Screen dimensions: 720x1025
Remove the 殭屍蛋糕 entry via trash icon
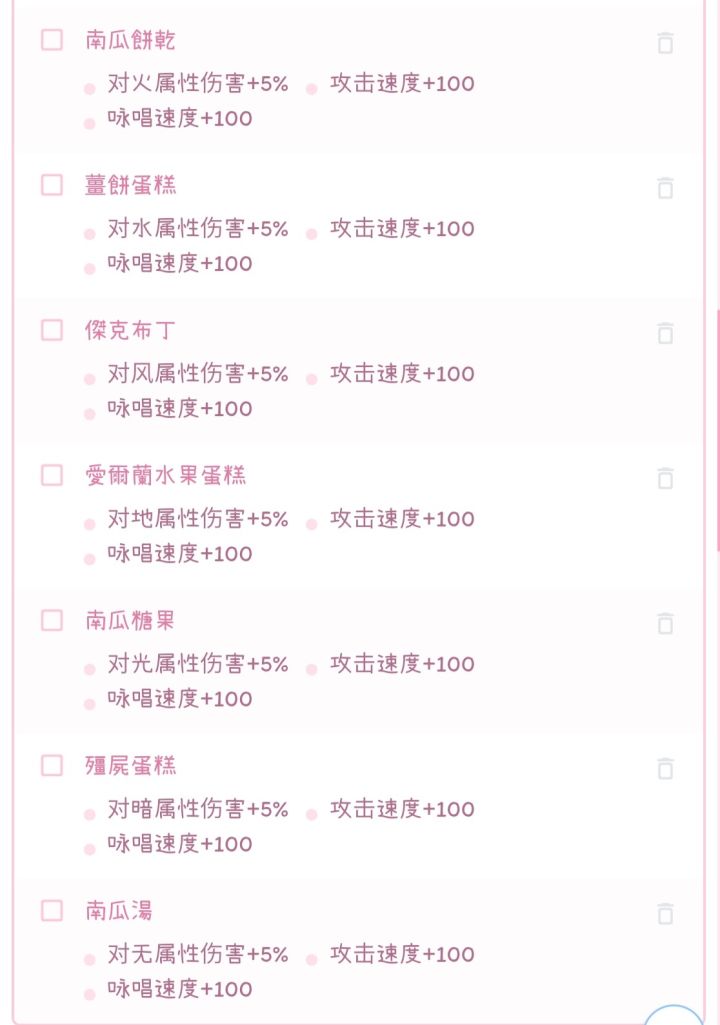tap(665, 768)
